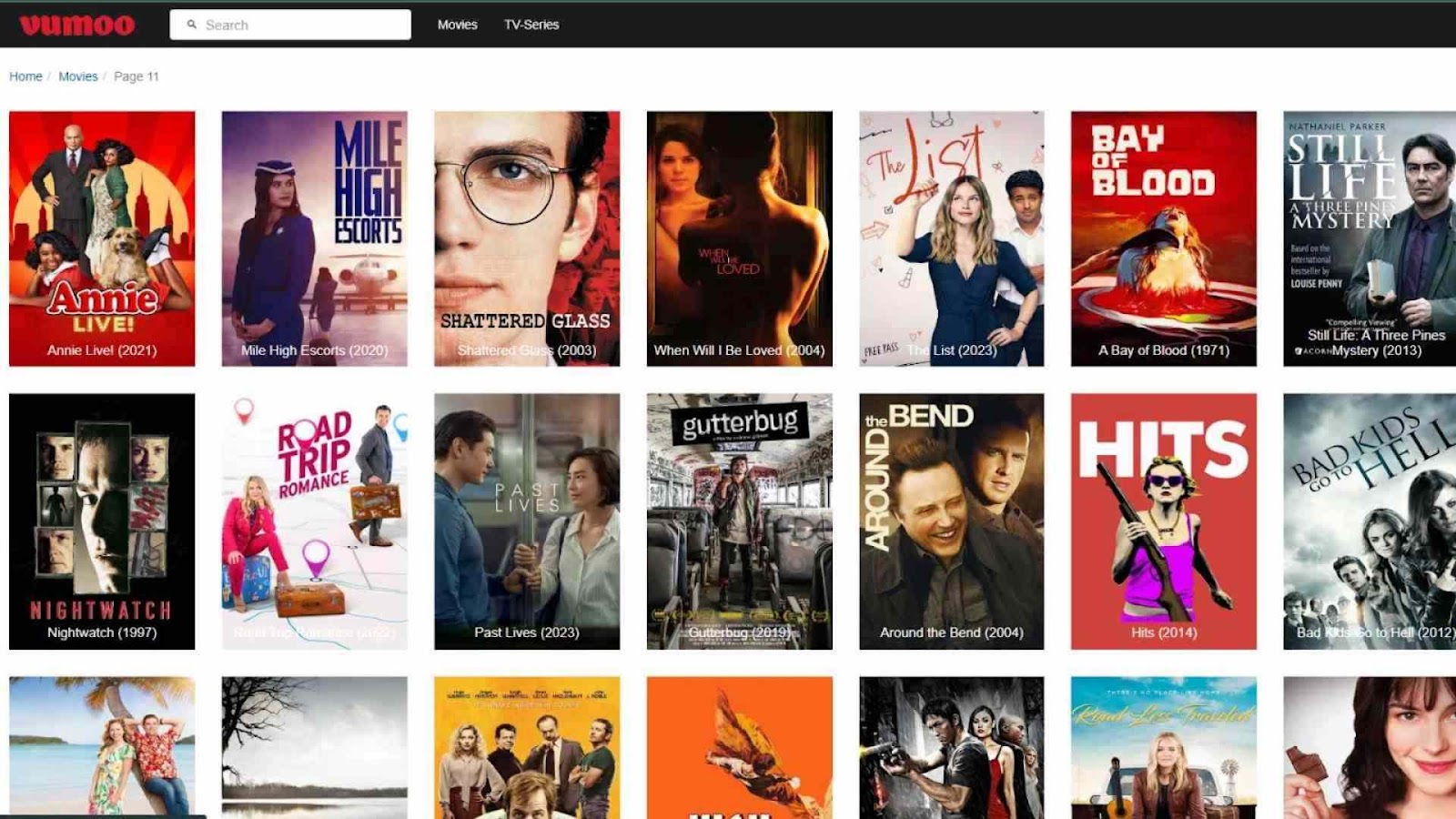Open the TV-Series menu item
1456x819 pixels.
(x=531, y=25)
